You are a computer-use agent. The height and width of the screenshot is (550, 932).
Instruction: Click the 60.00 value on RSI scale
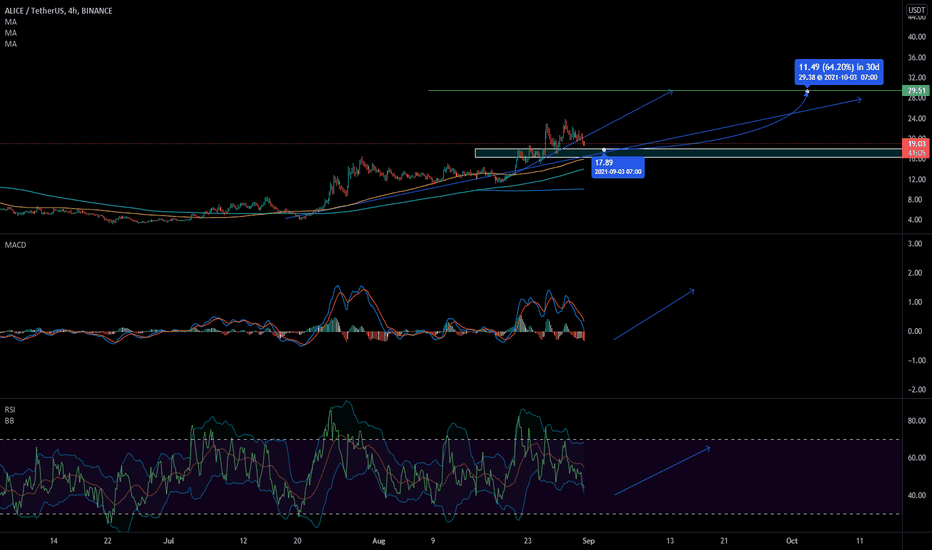[917, 458]
